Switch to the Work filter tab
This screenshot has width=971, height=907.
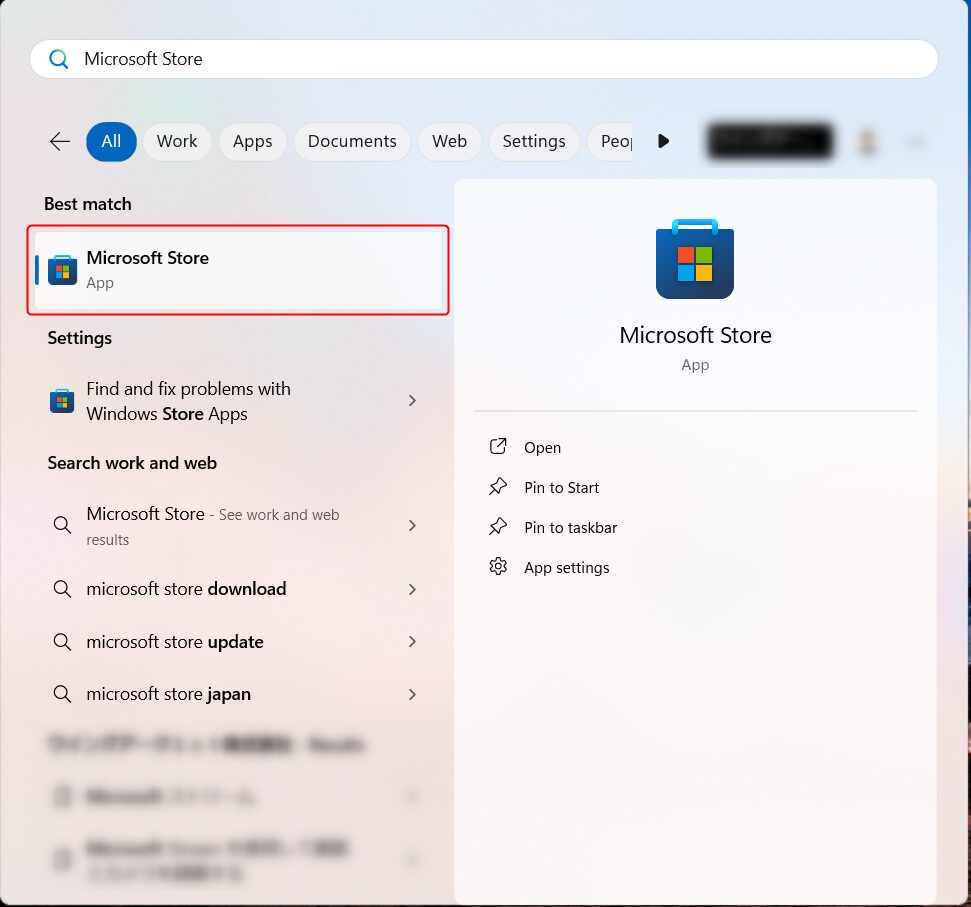point(177,142)
